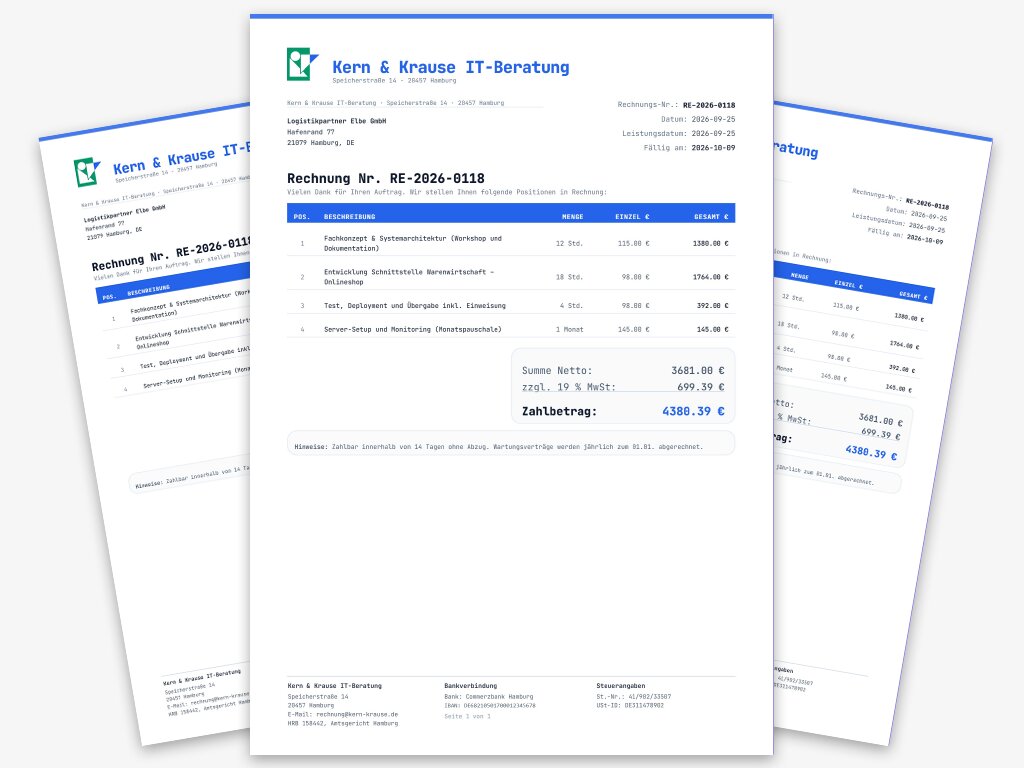Select the USt-ID line in the center invoice footer

tap(630, 706)
